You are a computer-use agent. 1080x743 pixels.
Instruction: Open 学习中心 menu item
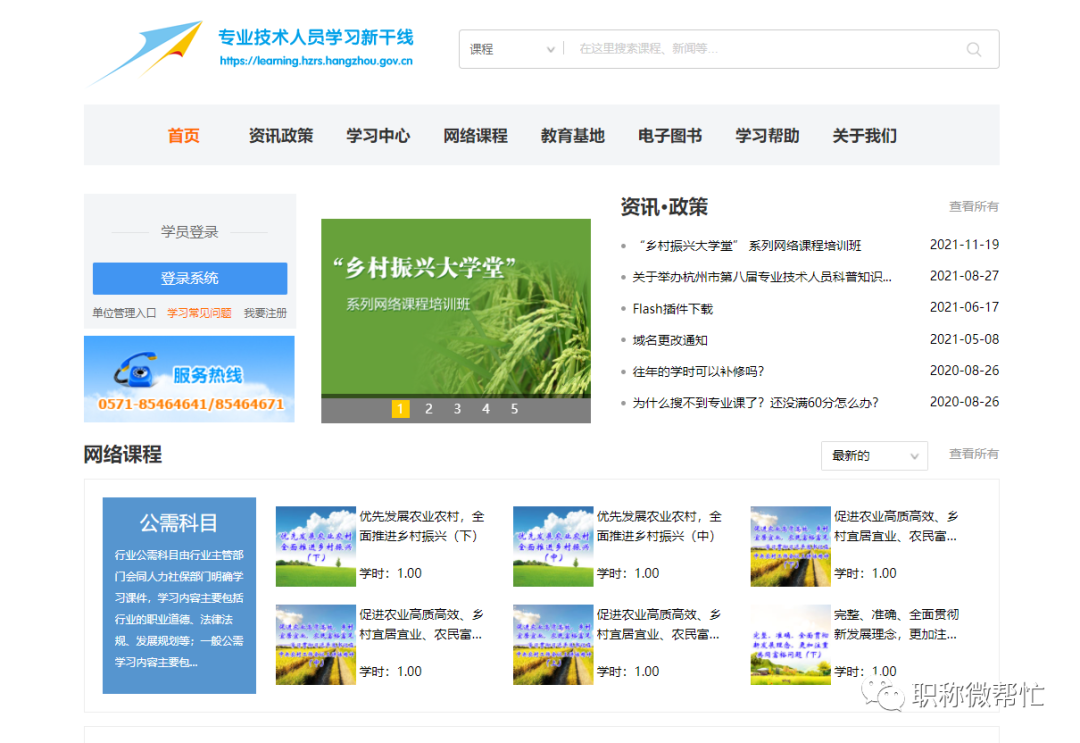[x=378, y=136]
